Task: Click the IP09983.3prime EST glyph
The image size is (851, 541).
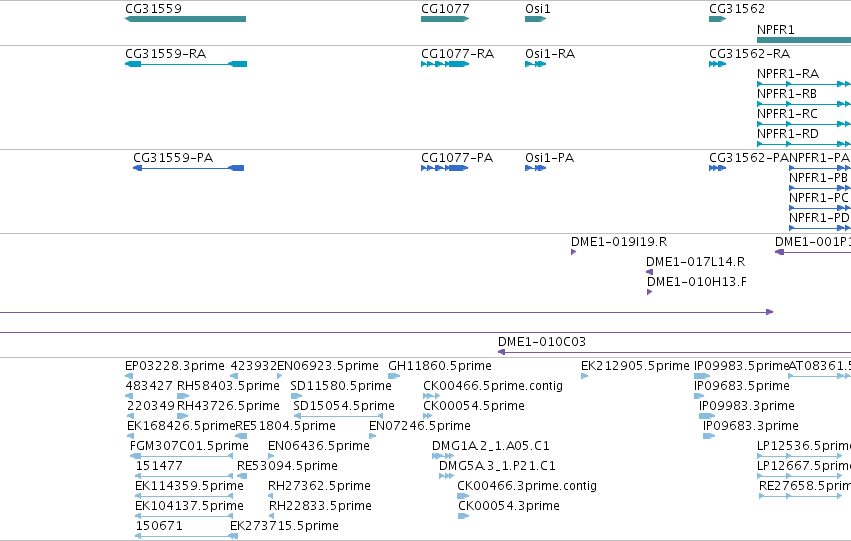Action: tap(707, 416)
